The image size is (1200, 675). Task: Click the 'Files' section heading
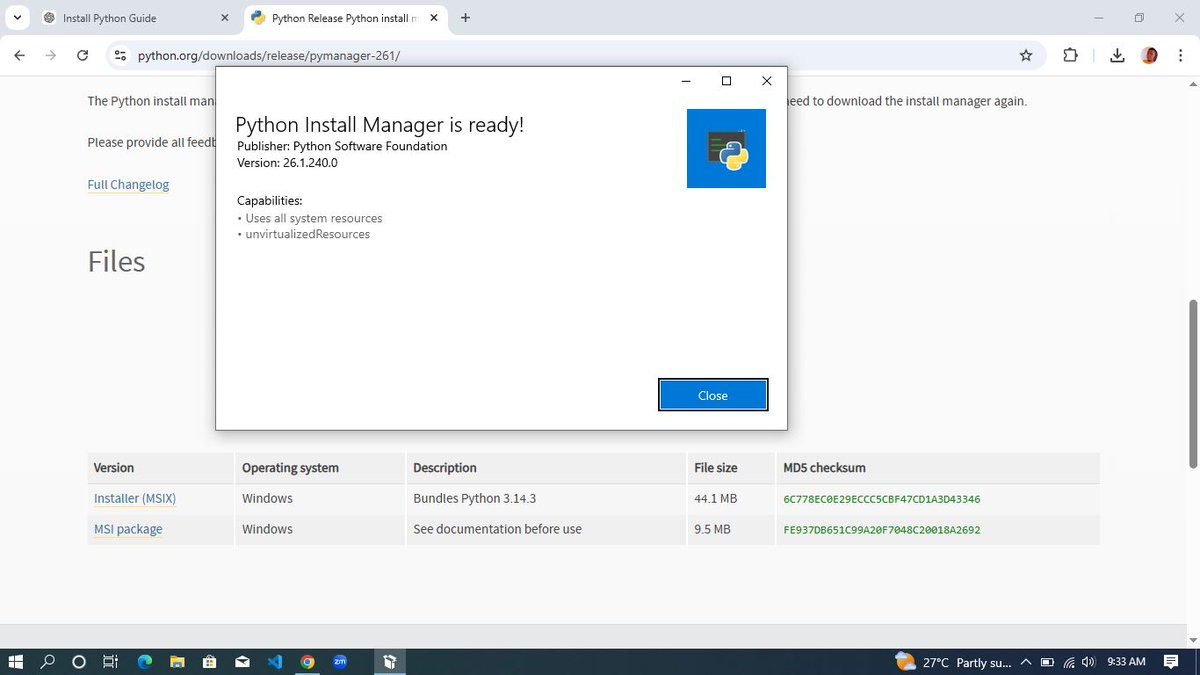116,262
